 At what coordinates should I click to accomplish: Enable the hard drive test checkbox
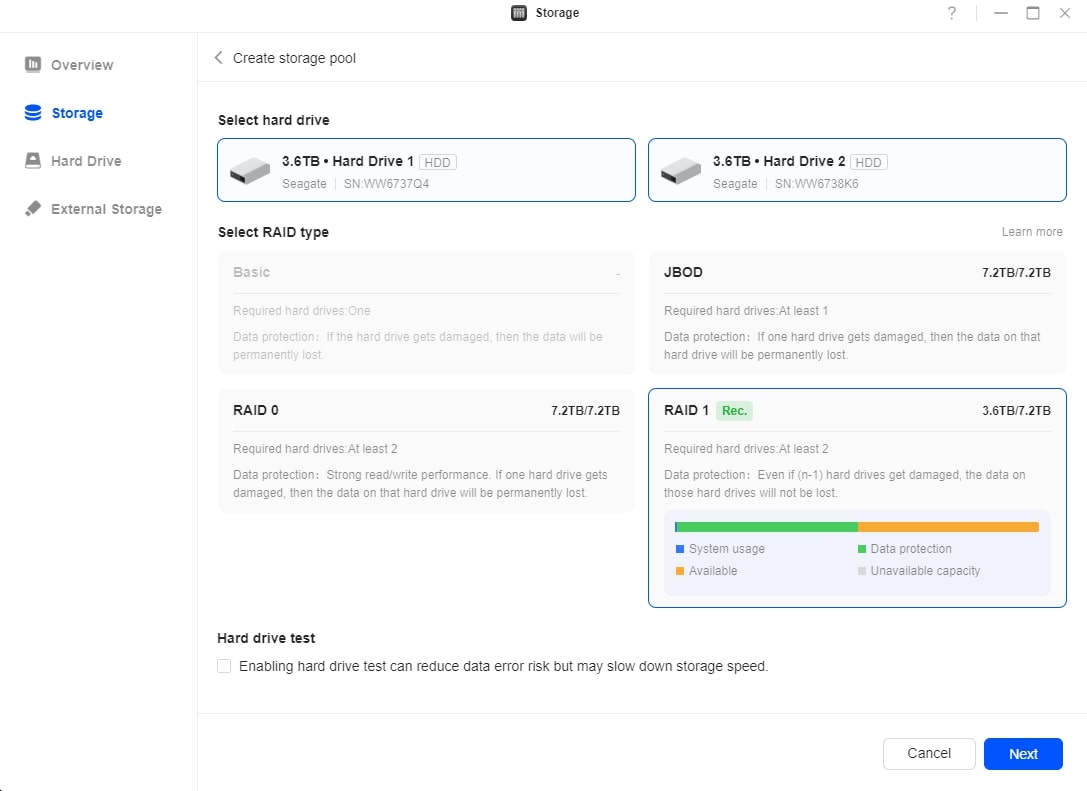(x=224, y=666)
